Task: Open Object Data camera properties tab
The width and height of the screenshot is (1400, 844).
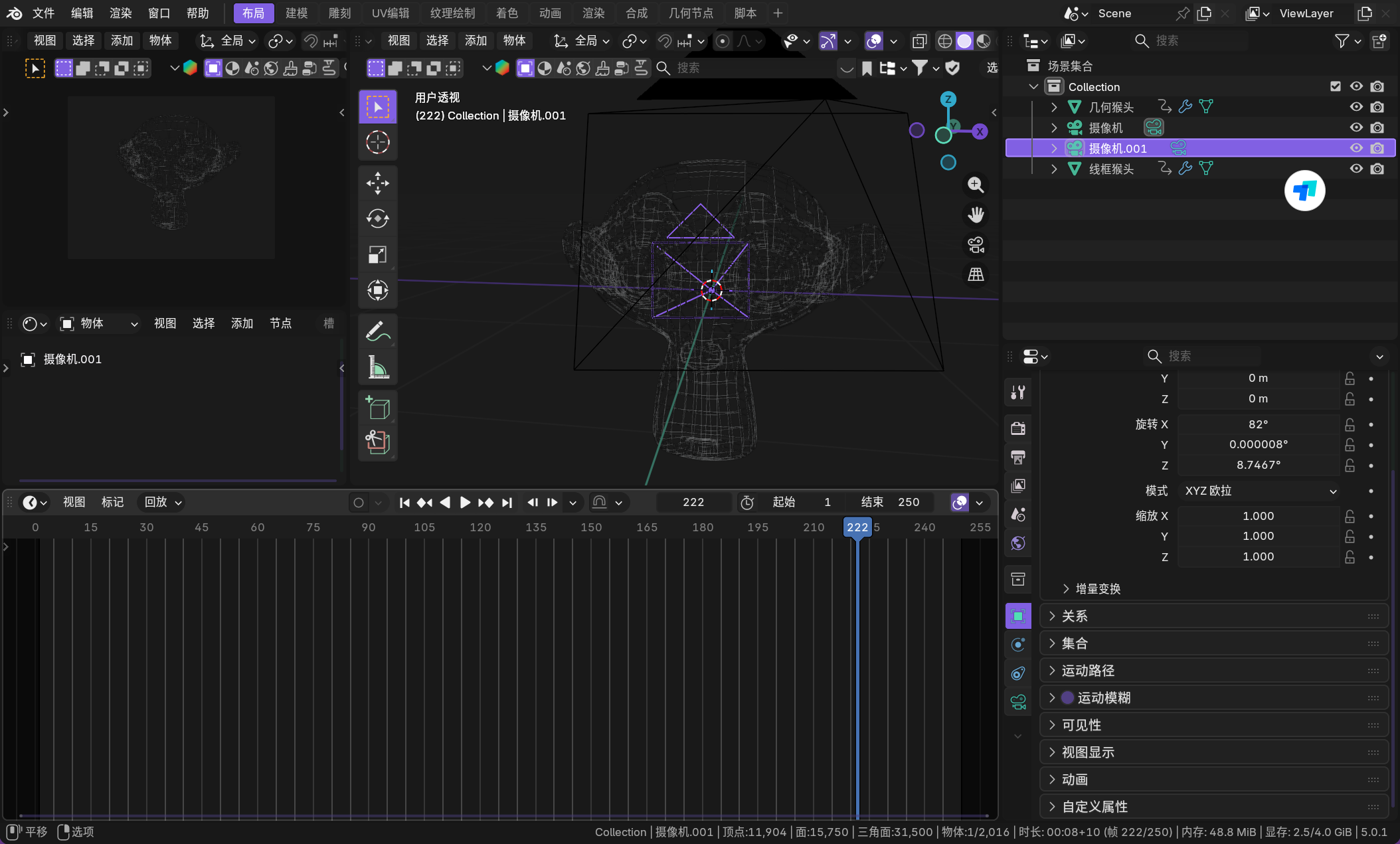Action: tap(1017, 701)
